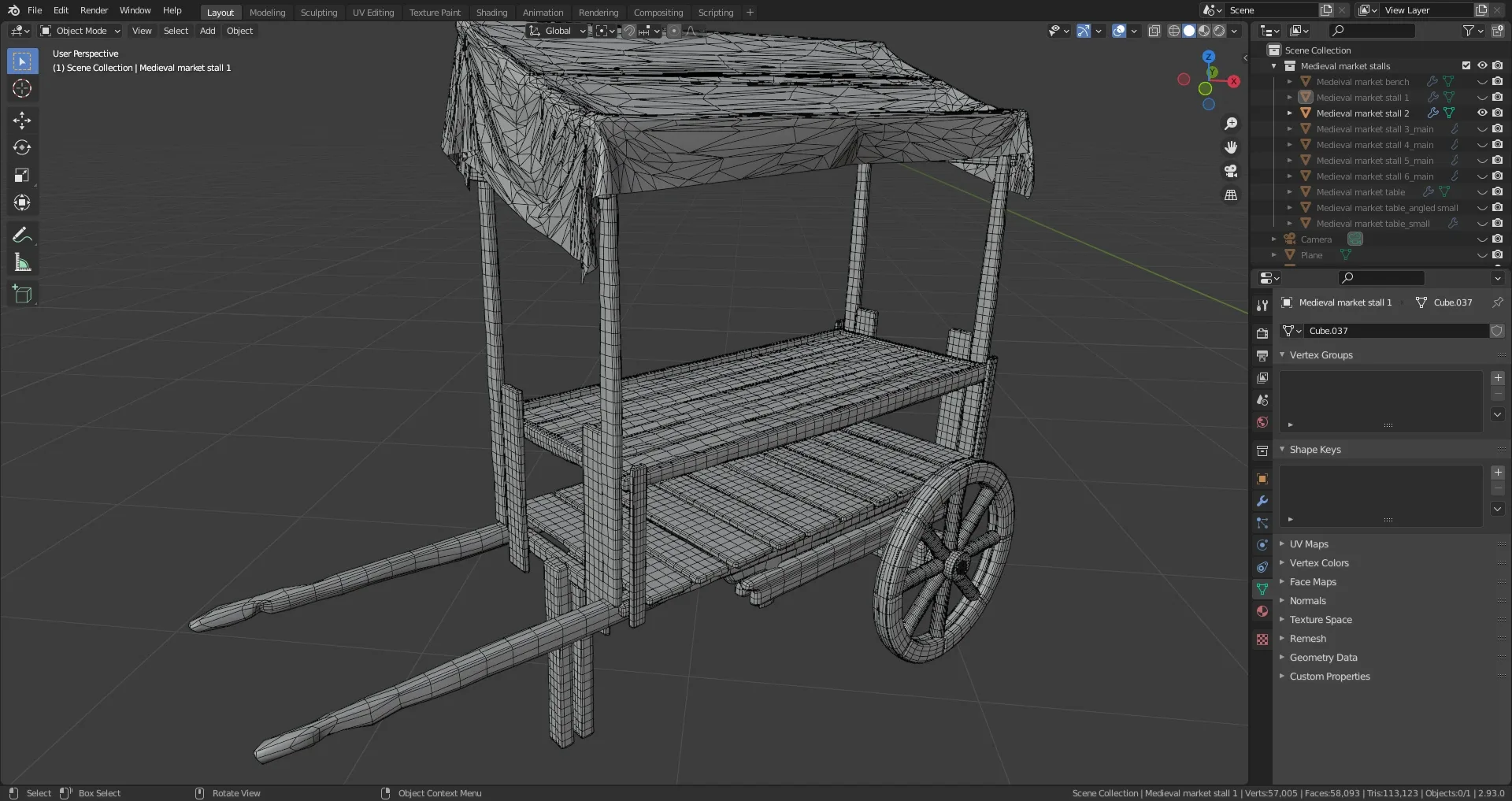The image size is (1512, 801).
Task: Switch between perspective and orthographic grid icon
Action: coord(1231,195)
